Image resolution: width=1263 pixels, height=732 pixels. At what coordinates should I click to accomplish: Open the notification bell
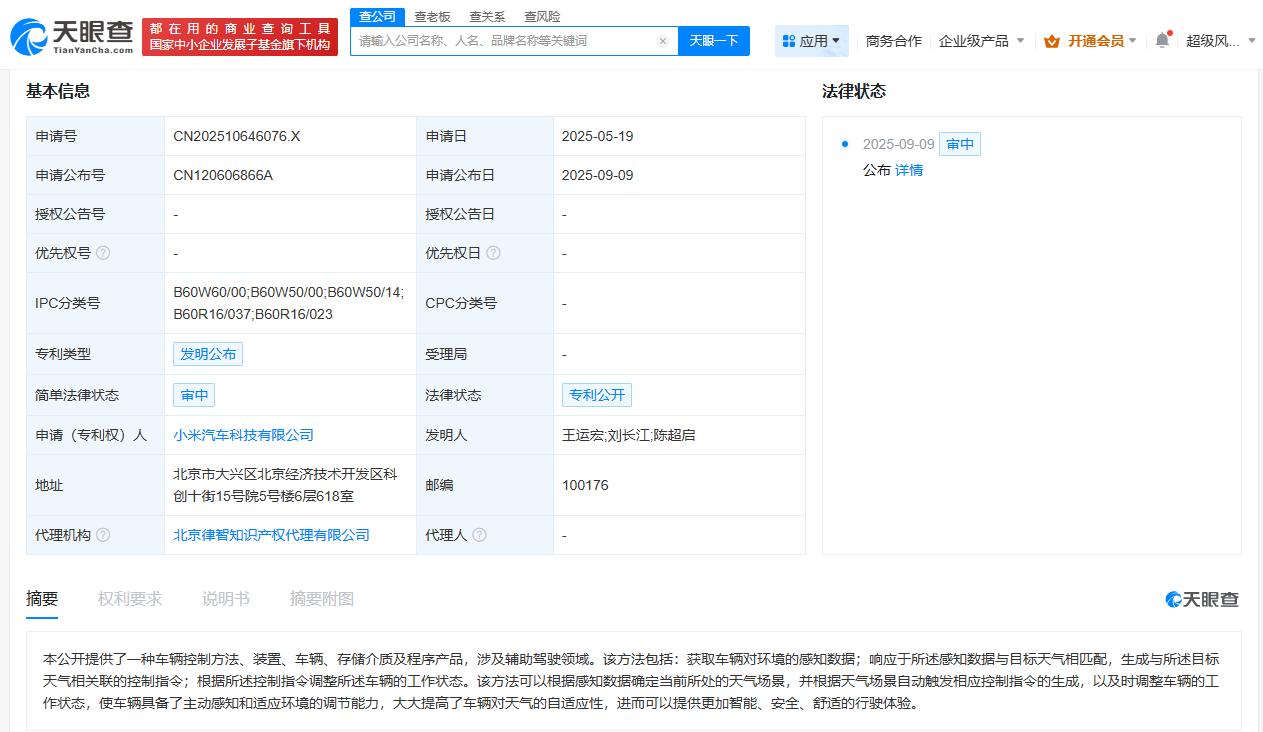click(x=1161, y=40)
